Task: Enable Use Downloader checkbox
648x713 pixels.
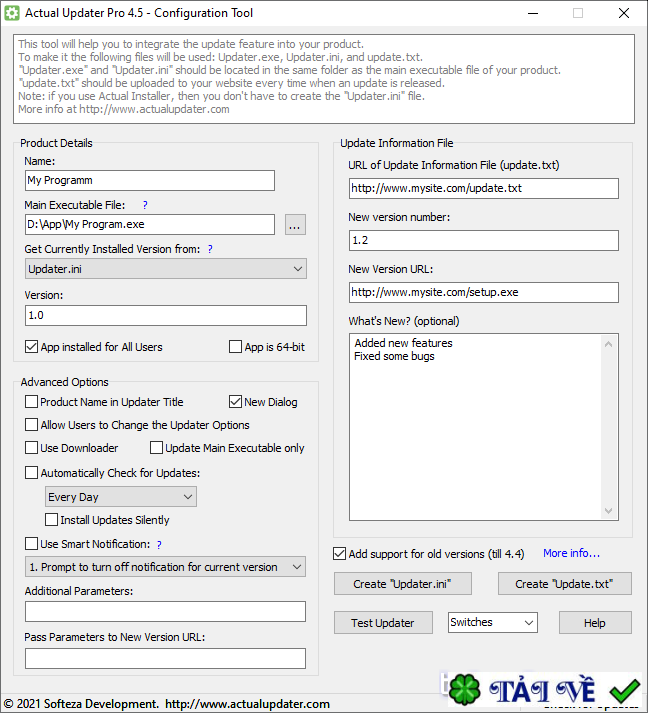Action: (32, 448)
